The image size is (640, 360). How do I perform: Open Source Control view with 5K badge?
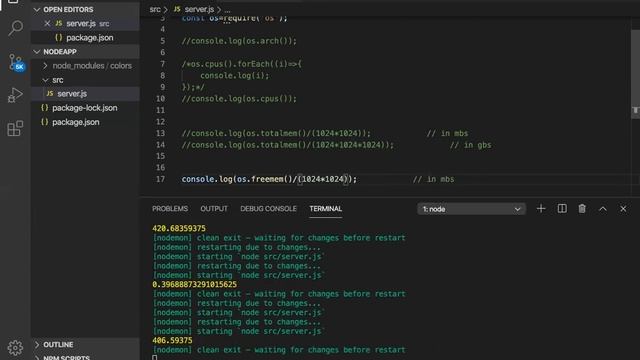point(16,62)
